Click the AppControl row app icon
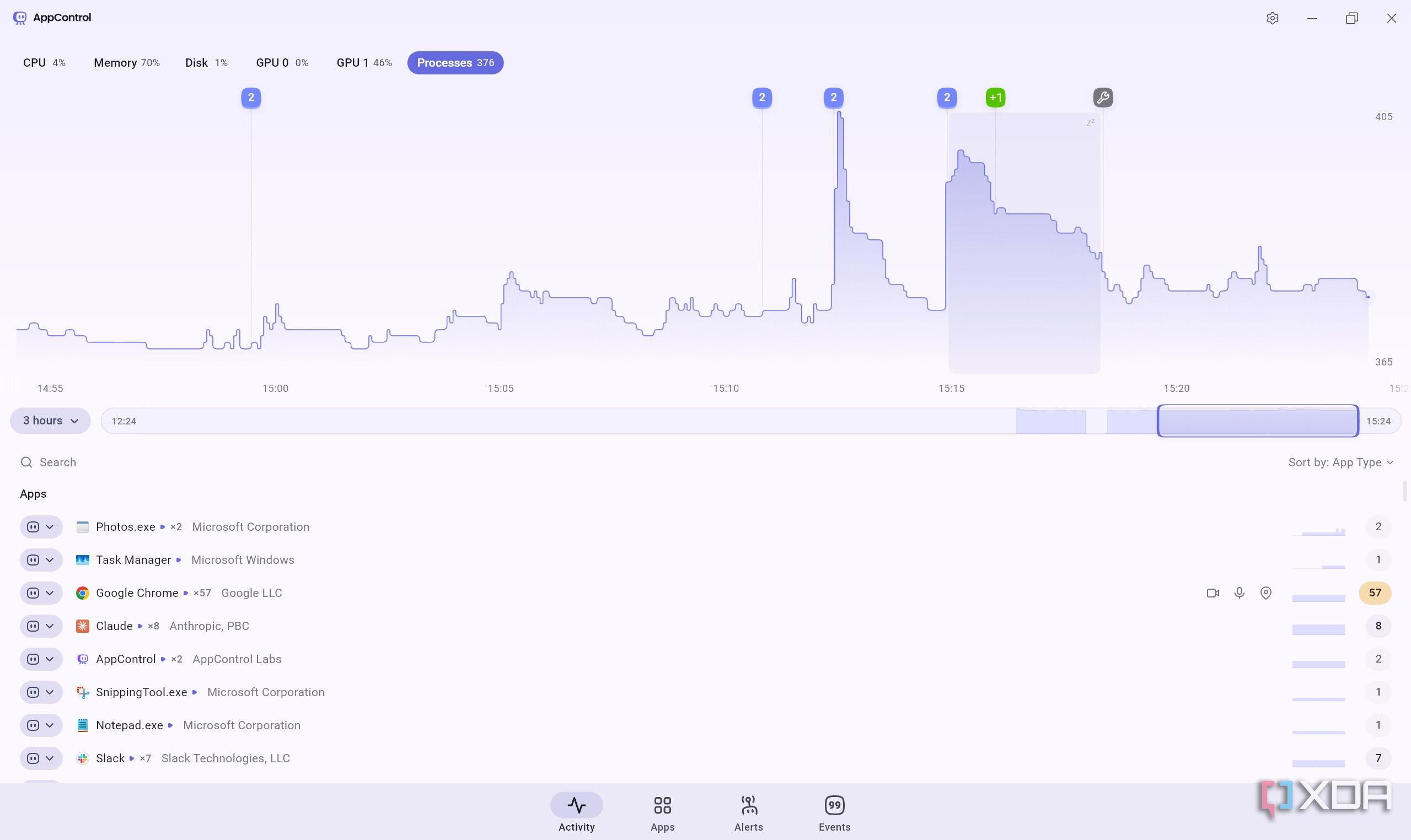 pyautogui.click(x=83, y=659)
